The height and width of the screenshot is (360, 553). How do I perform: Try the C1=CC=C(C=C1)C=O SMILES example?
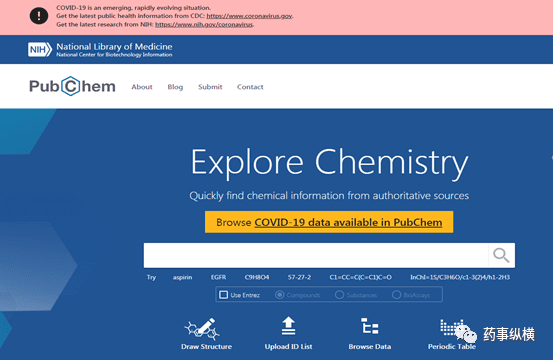click(x=360, y=277)
